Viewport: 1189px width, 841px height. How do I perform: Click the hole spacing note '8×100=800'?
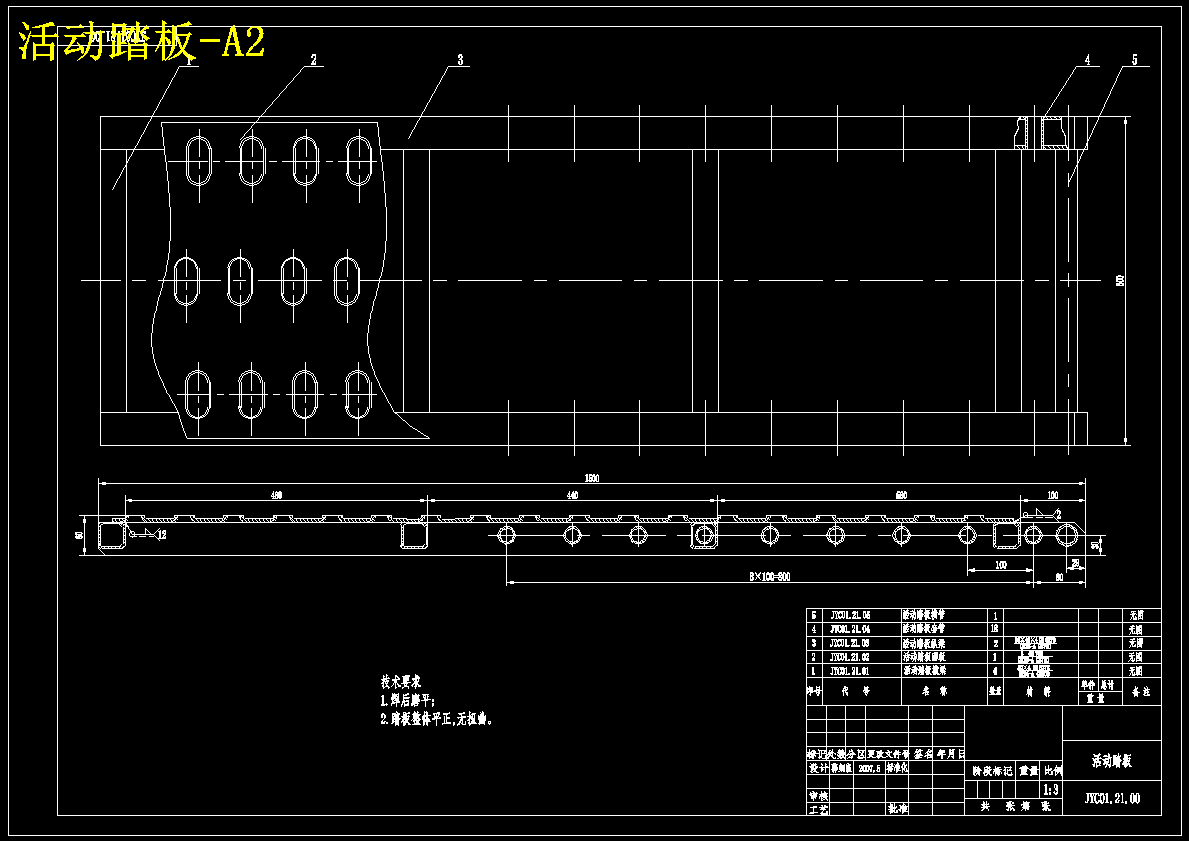tap(769, 577)
